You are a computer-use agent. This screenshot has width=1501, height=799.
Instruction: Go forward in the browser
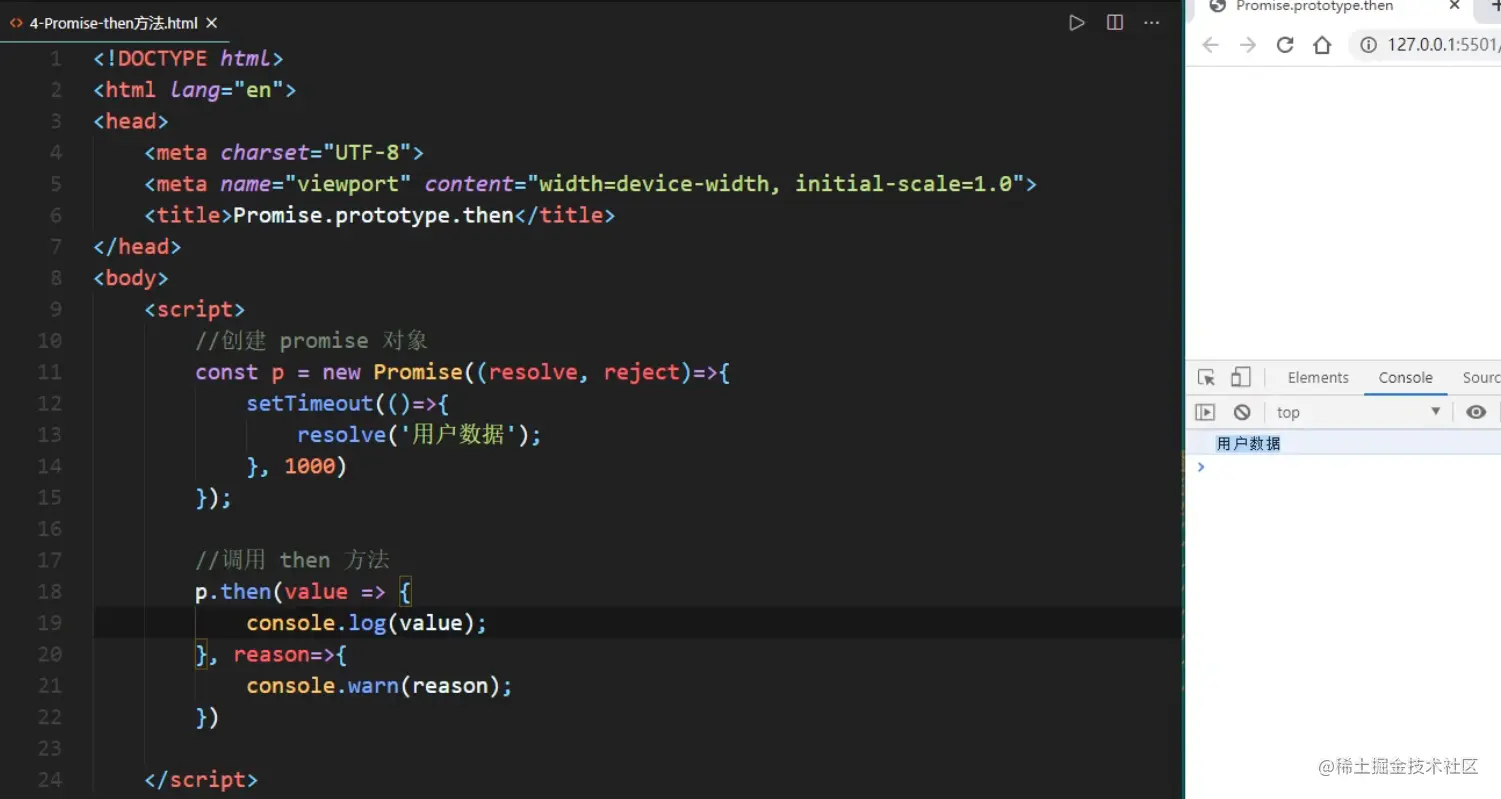pyautogui.click(x=1248, y=45)
